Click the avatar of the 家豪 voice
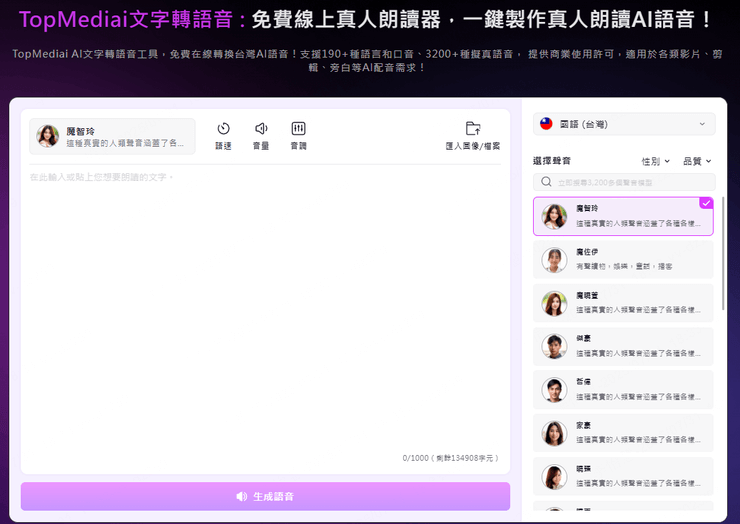This screenshot has width=740, height=524. tap(554, 433)
